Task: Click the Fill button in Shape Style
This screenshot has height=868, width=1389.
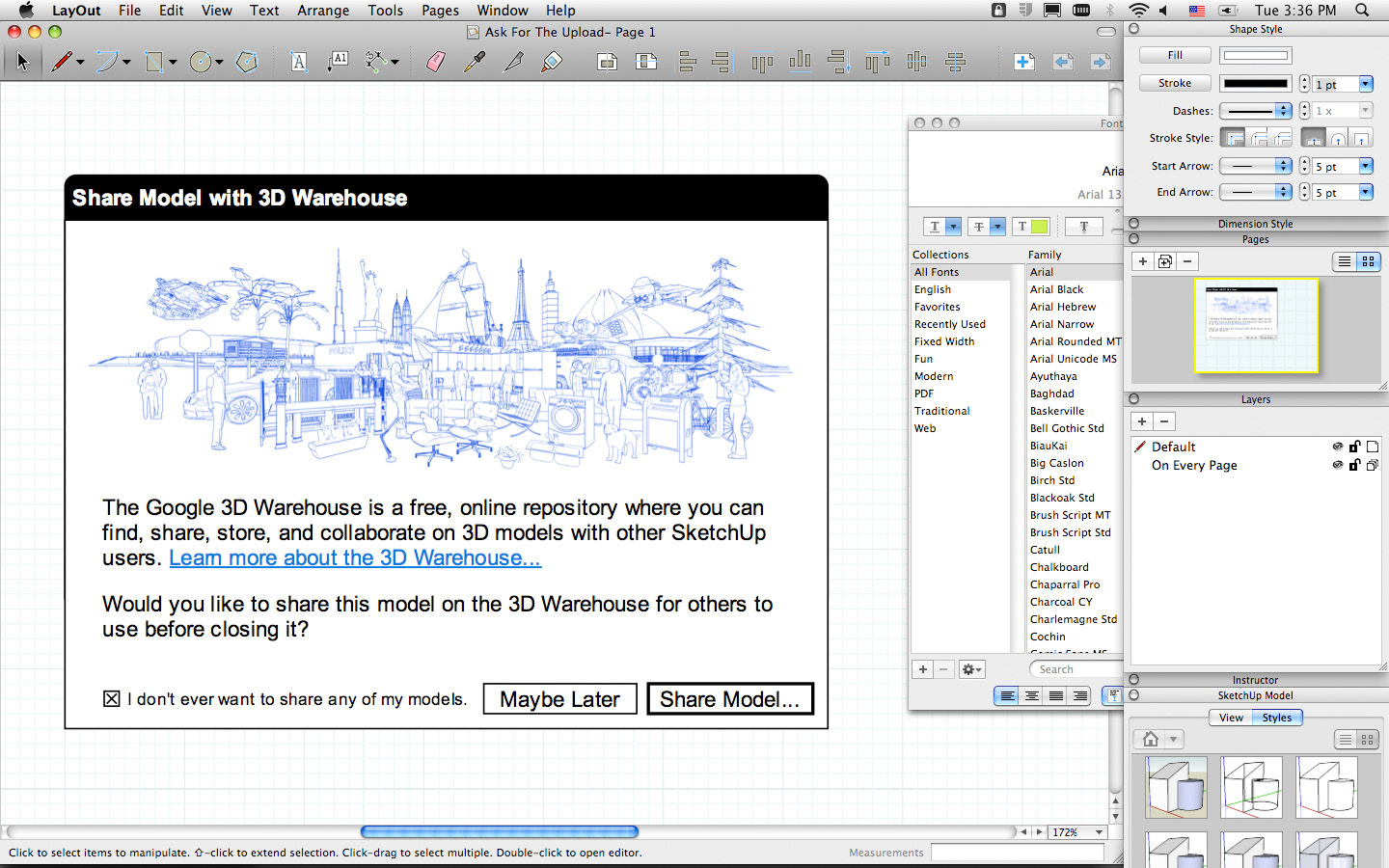Action: [1175, 55]
